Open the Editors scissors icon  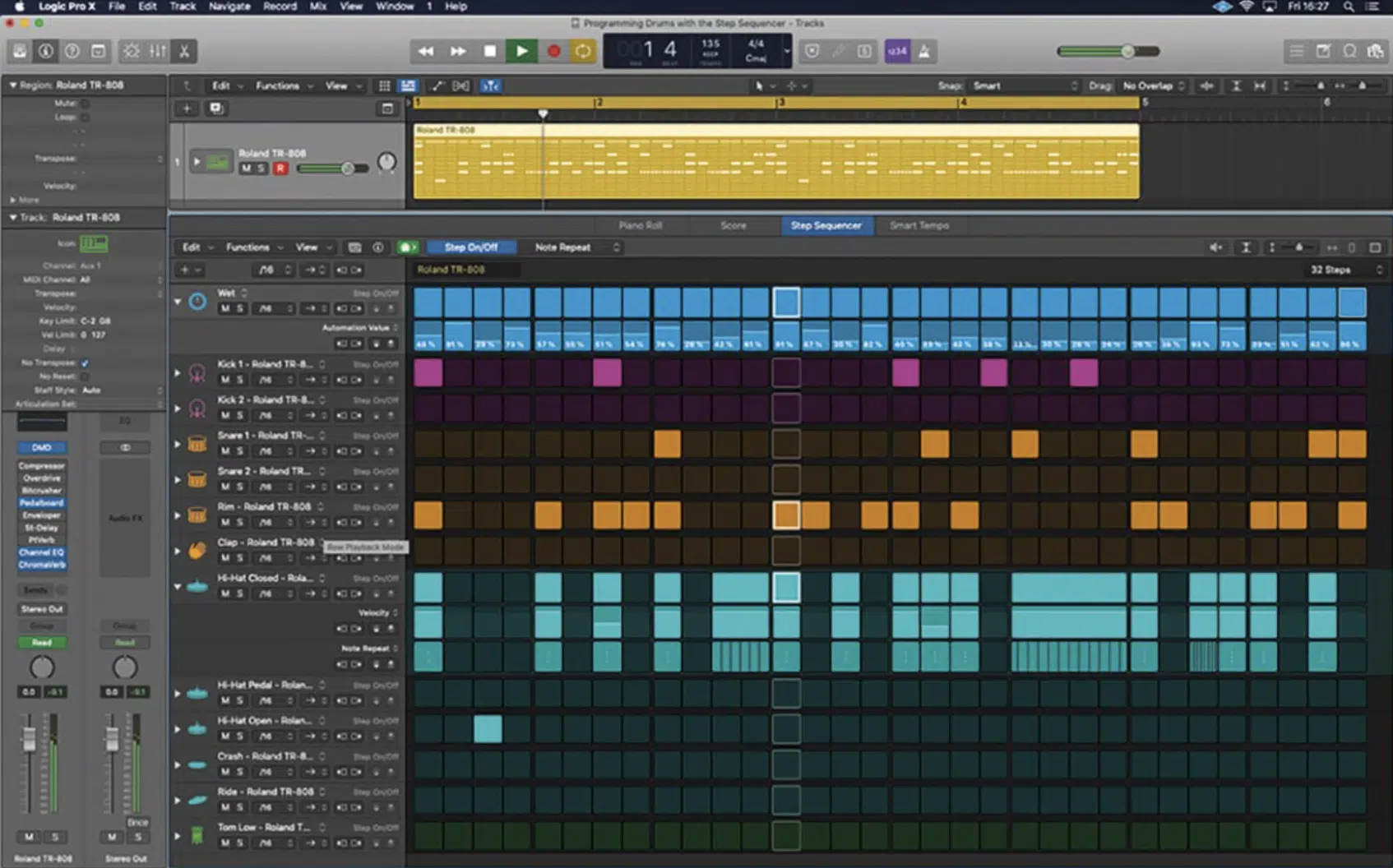pyautogui.click(x=184, y=51)
